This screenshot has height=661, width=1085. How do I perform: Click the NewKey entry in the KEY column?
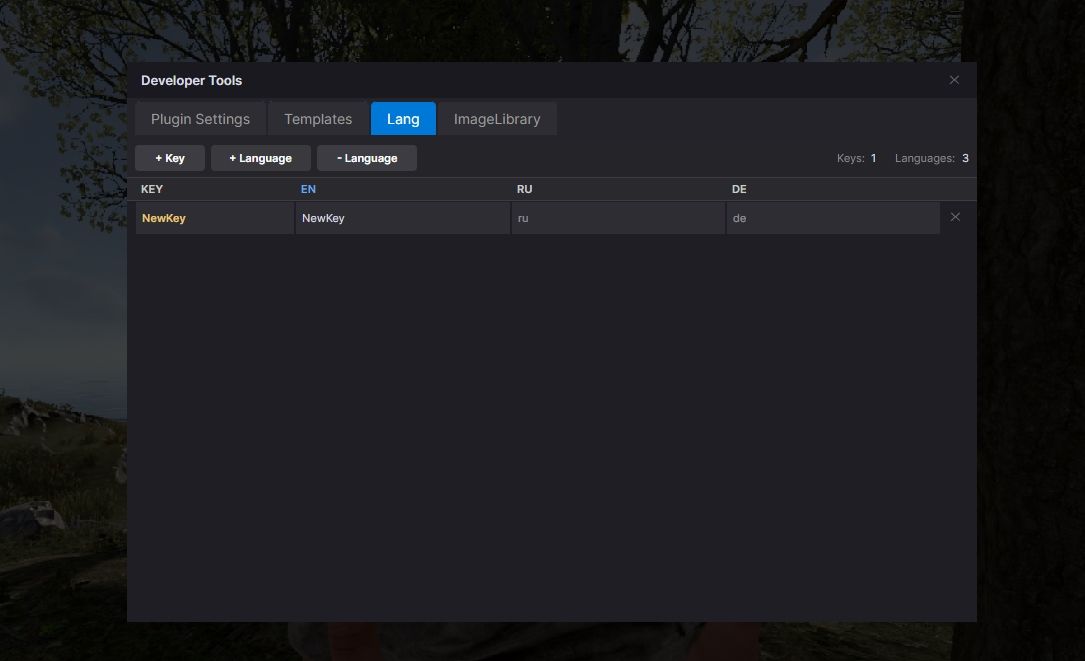(x=164, y=217)
